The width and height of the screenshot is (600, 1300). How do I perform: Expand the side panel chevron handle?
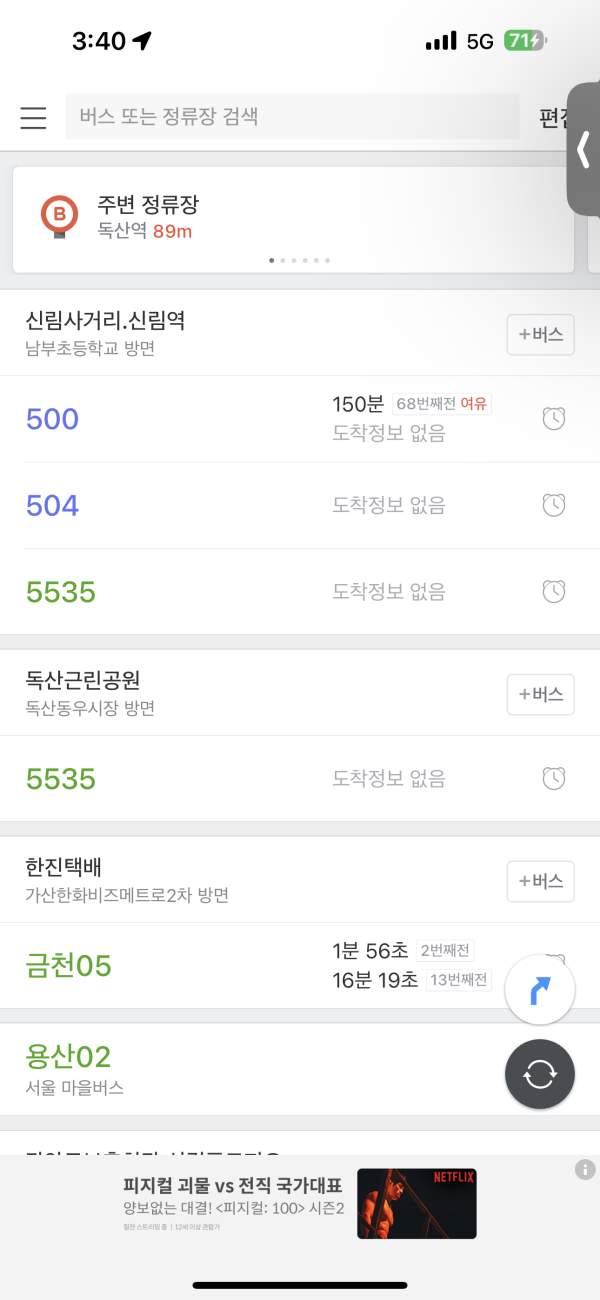click(x=584, y=150)
